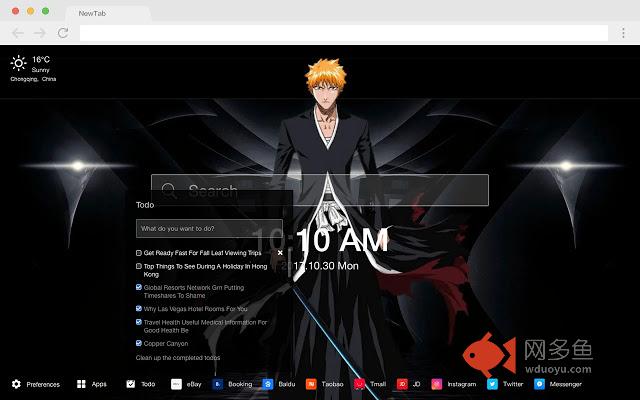Click Clean up the completed todos
This screenshot has width=640, height=400.
[x=178, y=358]
